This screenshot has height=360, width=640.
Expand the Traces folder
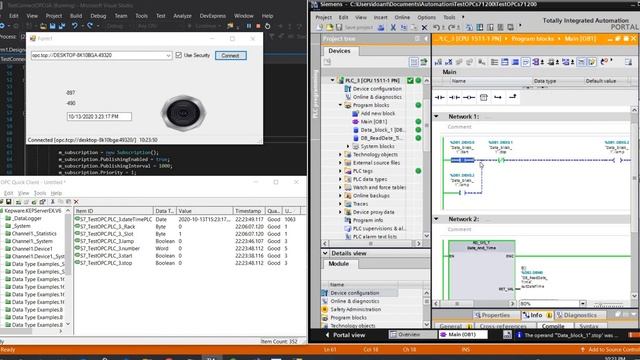[x=340, y=204]
